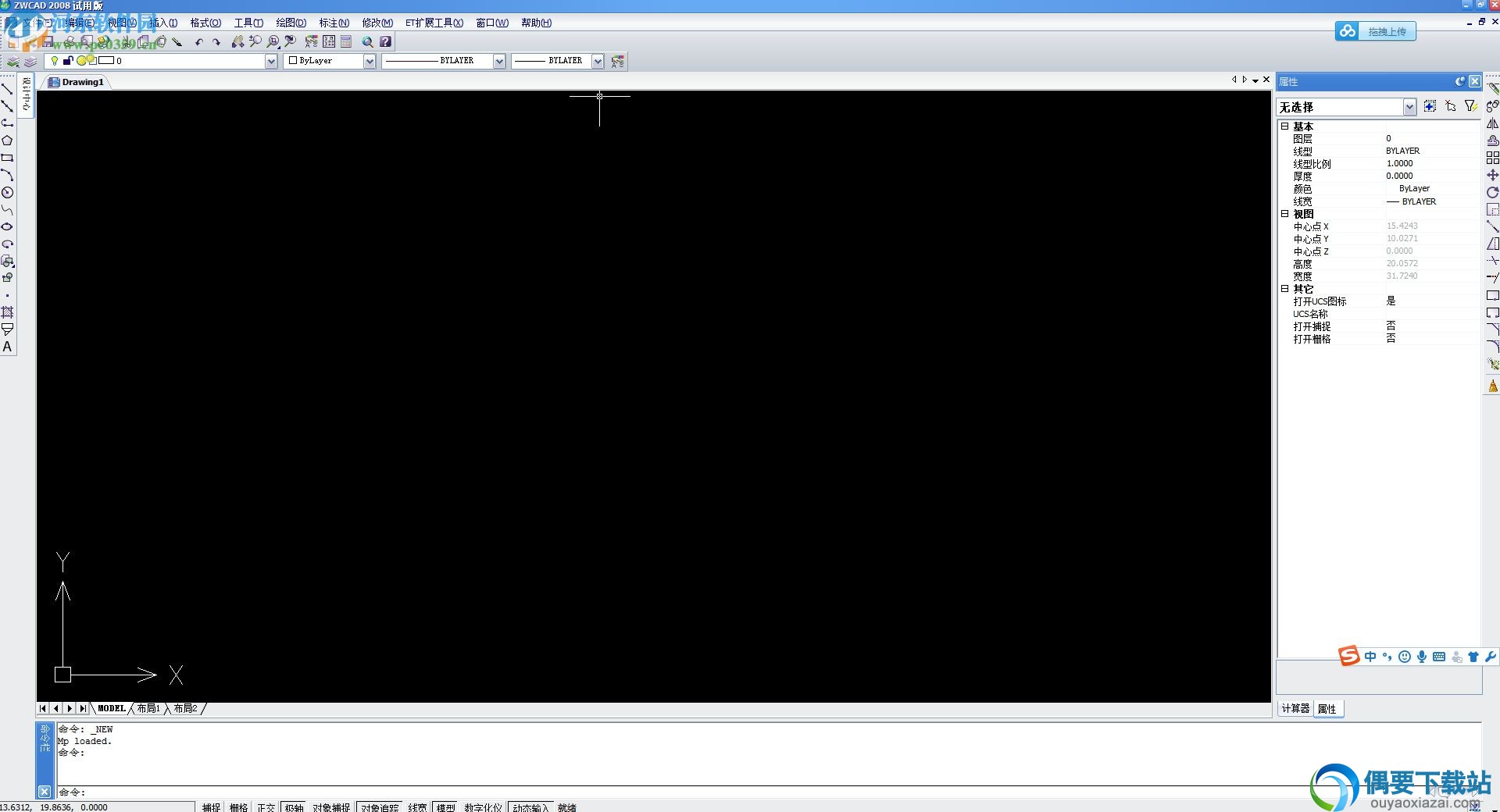Select the multiline Text tool
1500x812 pixels.
[7, 347]
